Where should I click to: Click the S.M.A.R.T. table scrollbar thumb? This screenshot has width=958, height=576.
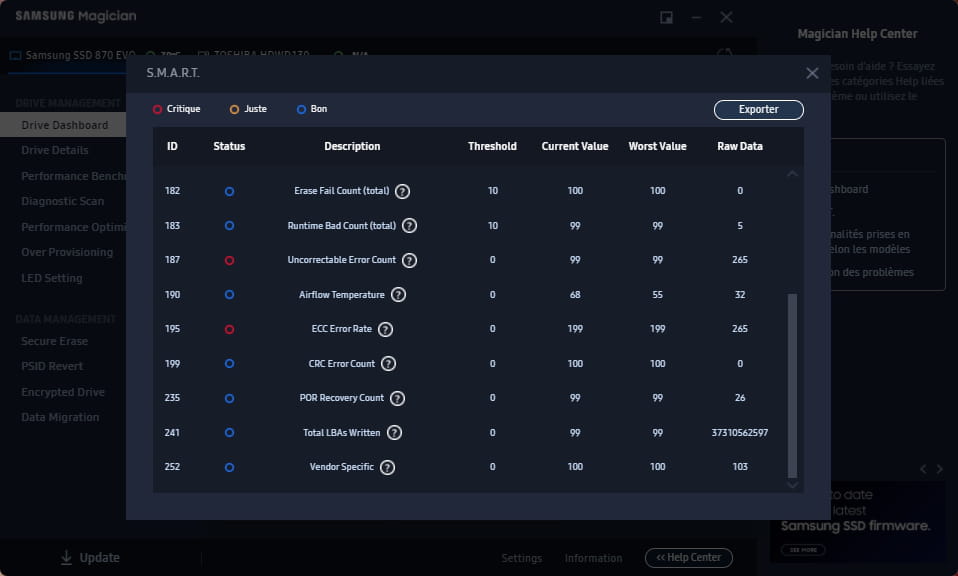(792, 385)
